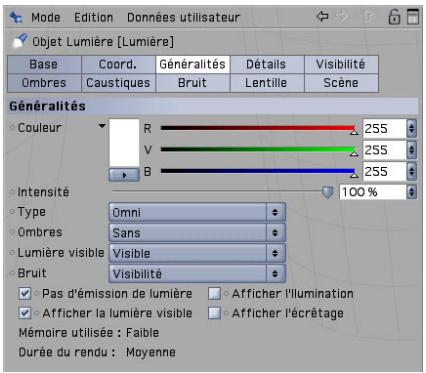Click the Bruit parameter animation dot
Screen dimensions: 426x373
12,273
